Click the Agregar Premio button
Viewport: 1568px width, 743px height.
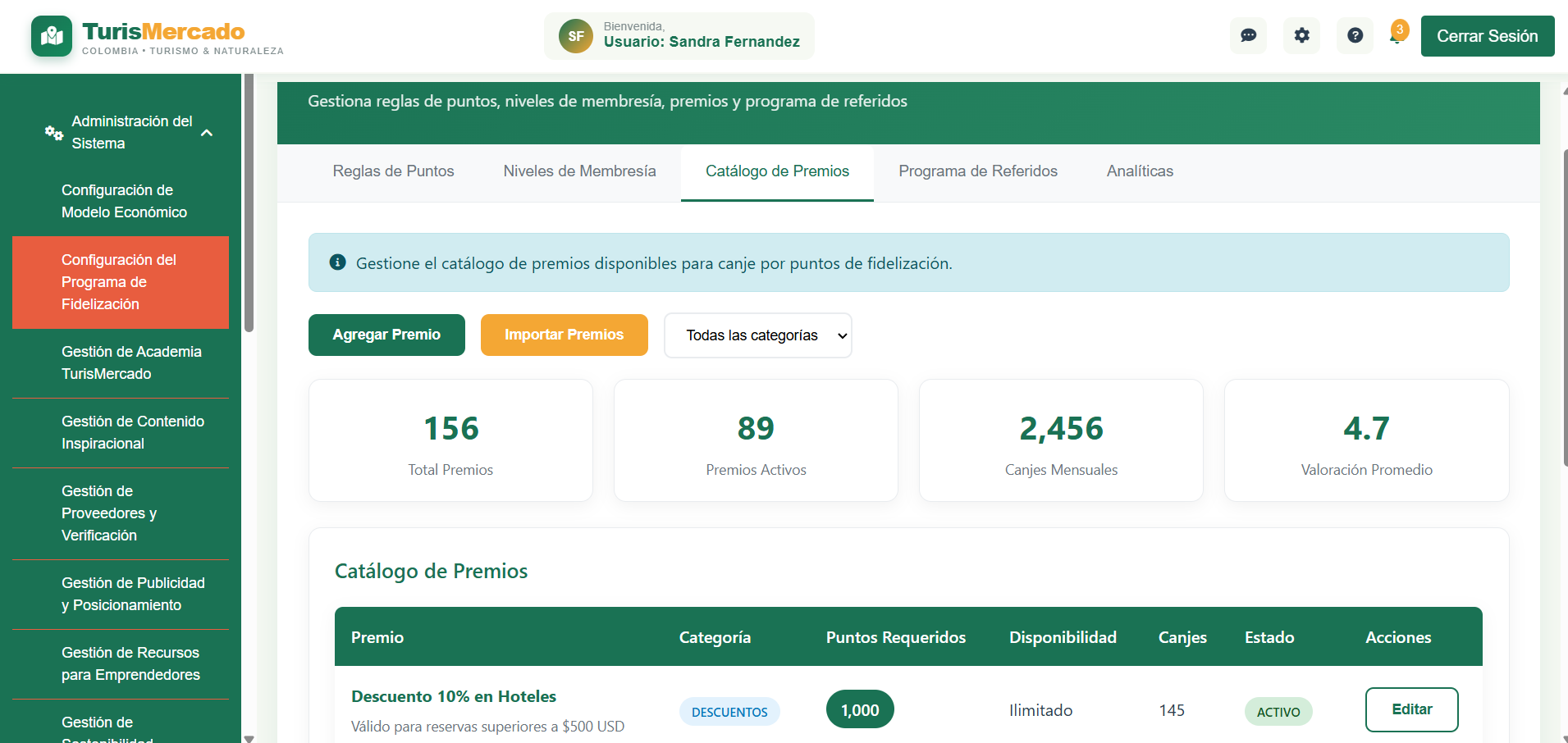click(386, 335)
